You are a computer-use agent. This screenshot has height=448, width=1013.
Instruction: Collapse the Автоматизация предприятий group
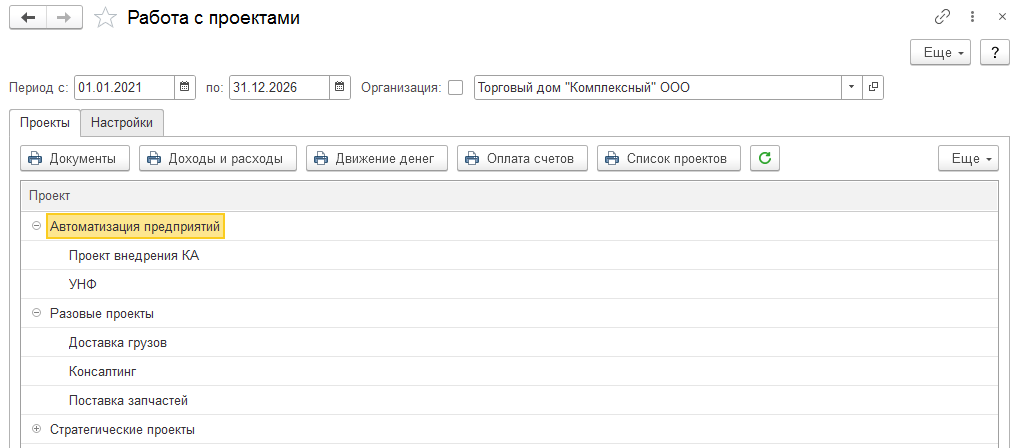pyautogui.click(x=36, y=227)
